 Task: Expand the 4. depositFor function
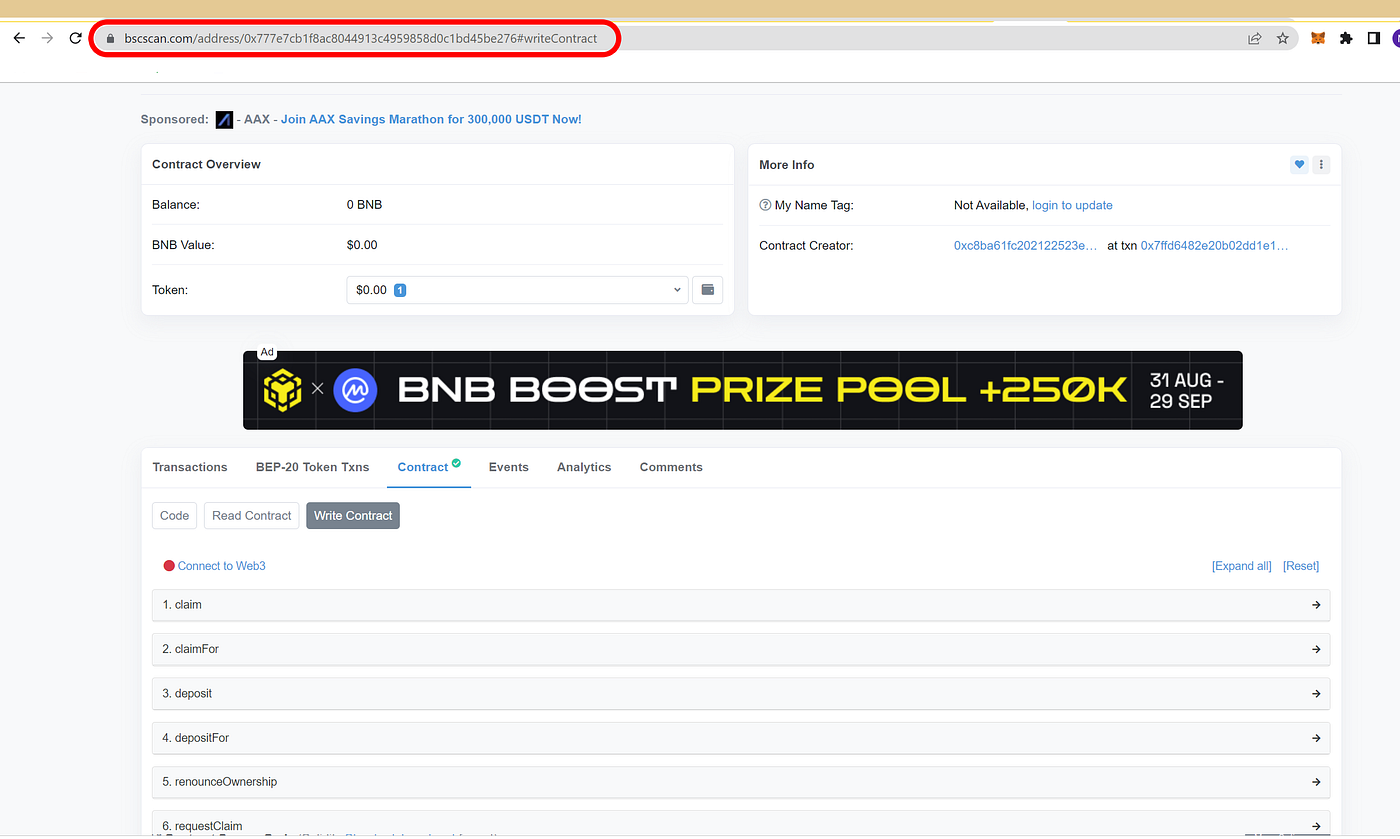[x=741, y=738]
